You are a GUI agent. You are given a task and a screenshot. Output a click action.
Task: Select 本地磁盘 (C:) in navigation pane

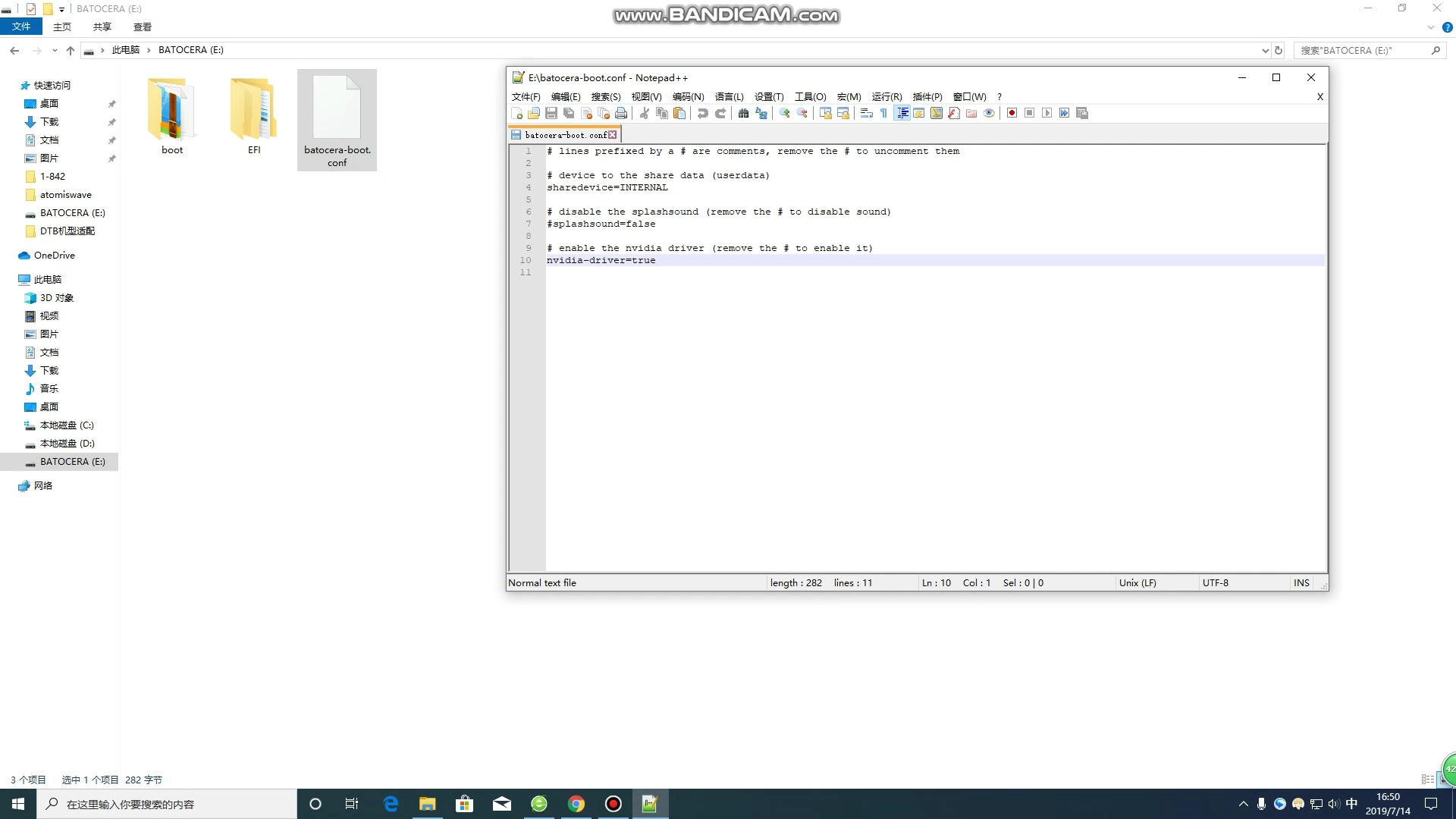[67, 425]
